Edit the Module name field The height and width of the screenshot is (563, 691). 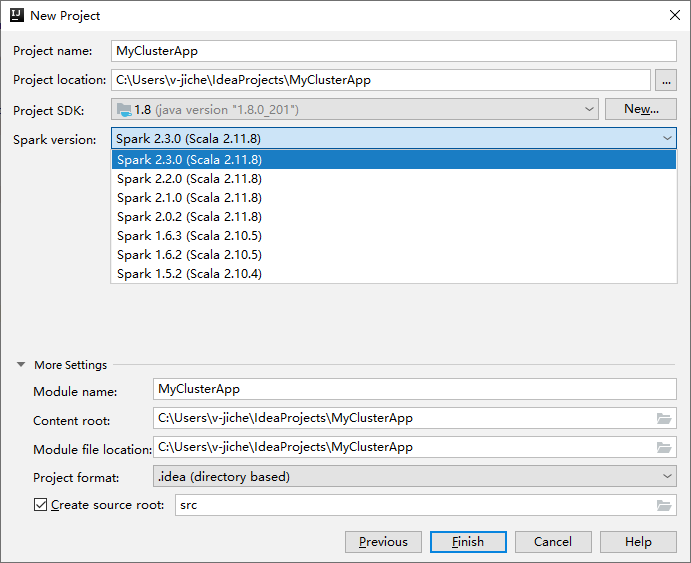pyautogui.click(x=415, y=389)
